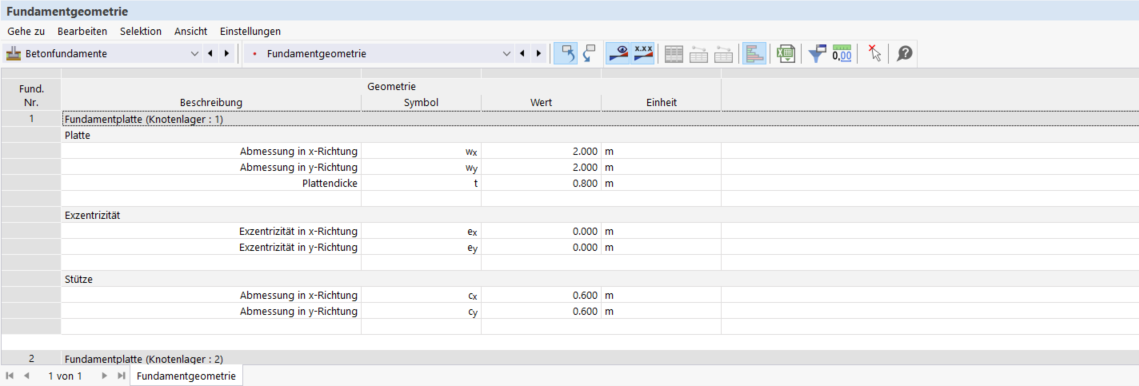Select the Fundamentplatte (Knotenlager : 1) row
The height and width of the screenshot is (386, 1139).
(599, 119)
